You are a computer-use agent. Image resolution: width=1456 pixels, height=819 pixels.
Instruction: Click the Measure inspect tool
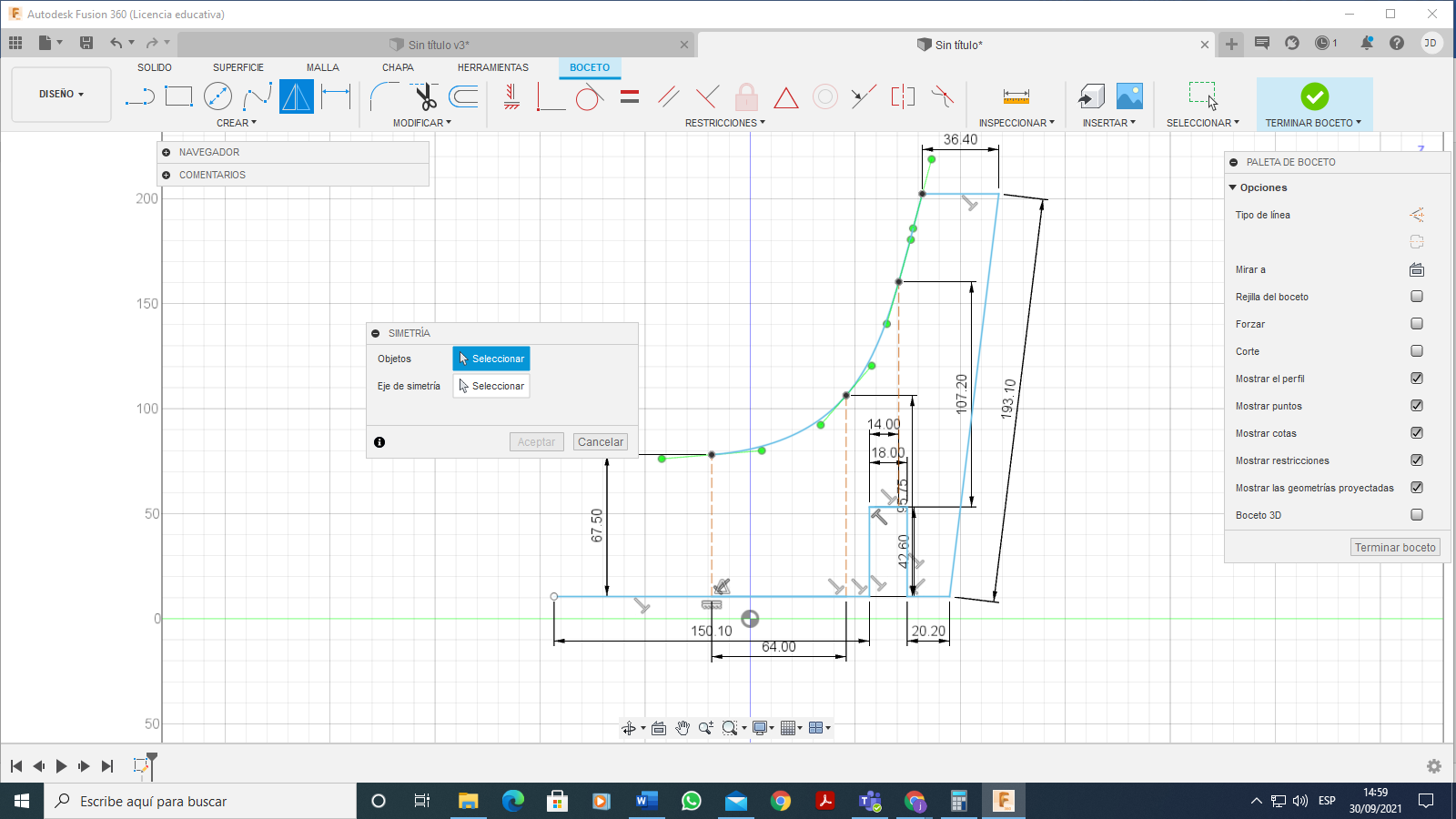[1016, 96]
